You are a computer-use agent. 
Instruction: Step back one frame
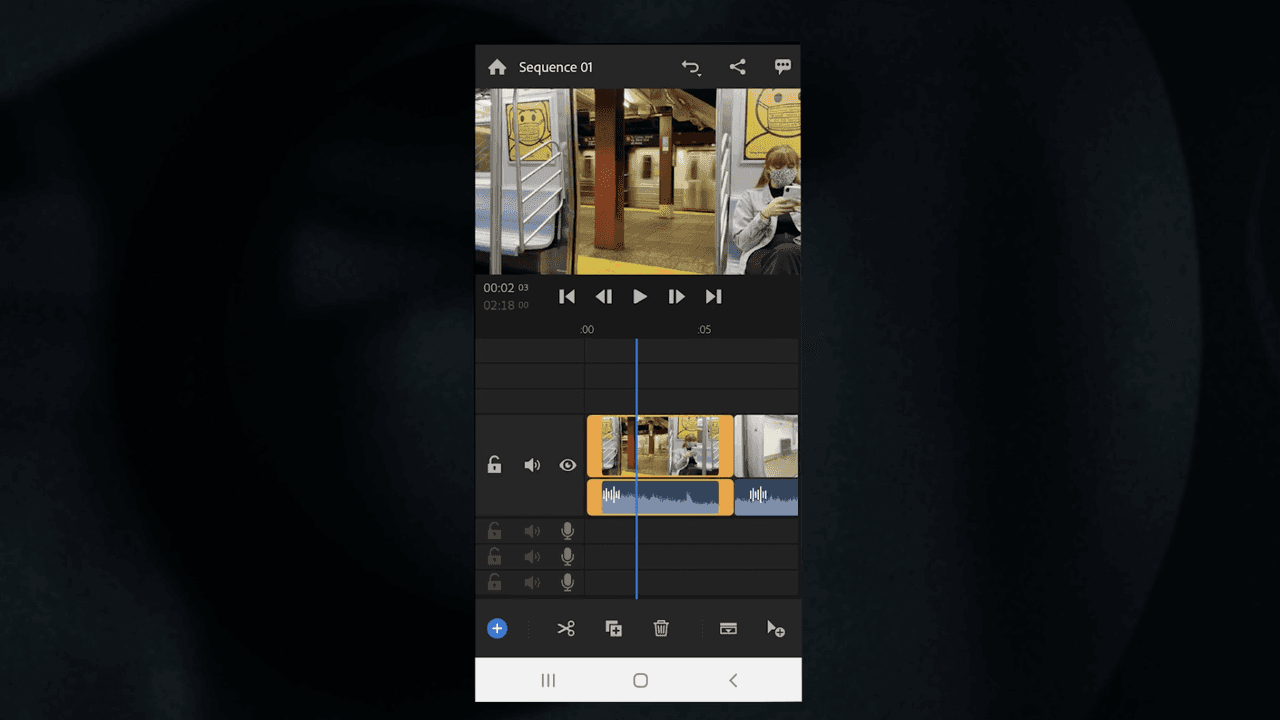click(x=603, y=296)
